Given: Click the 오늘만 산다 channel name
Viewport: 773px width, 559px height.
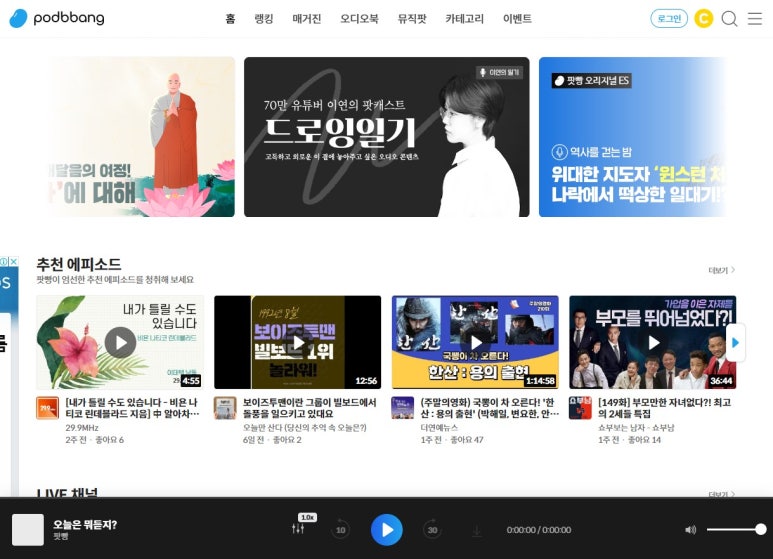Looking at the screenshot, I should pyautogui.click(x=305, y=427).
